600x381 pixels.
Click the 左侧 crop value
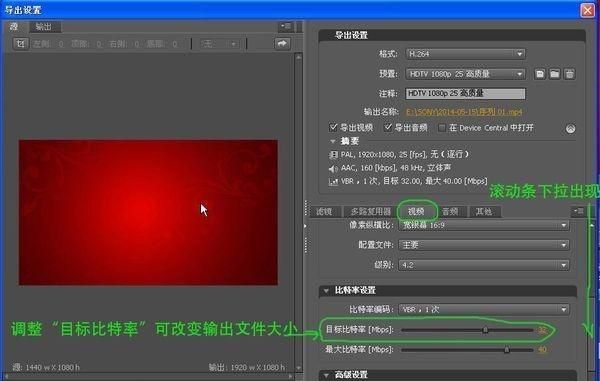(61, 44)
